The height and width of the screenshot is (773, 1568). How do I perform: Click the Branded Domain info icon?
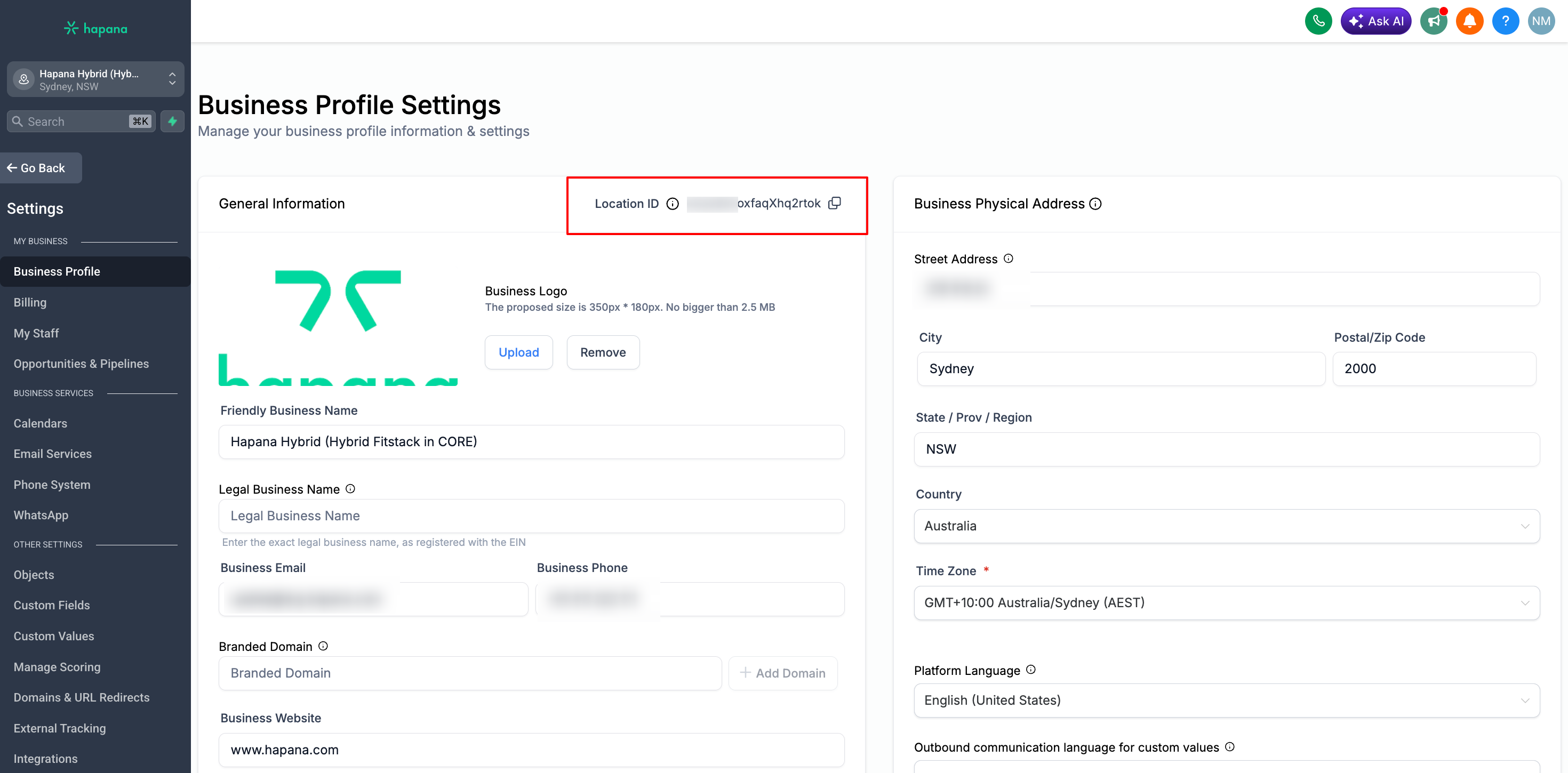pyautogui.click(x=323, y=646)
